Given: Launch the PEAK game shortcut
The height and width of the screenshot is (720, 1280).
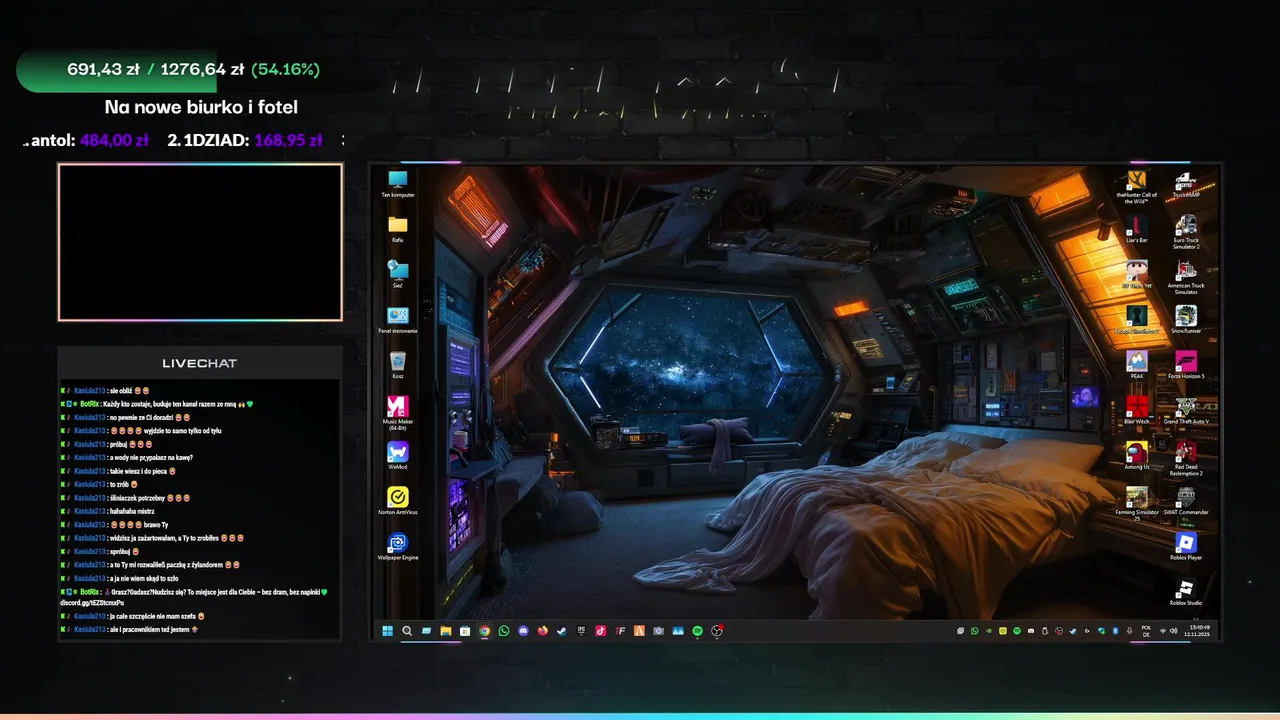Looking at the screenshot, I should [x=1136, y=365].
